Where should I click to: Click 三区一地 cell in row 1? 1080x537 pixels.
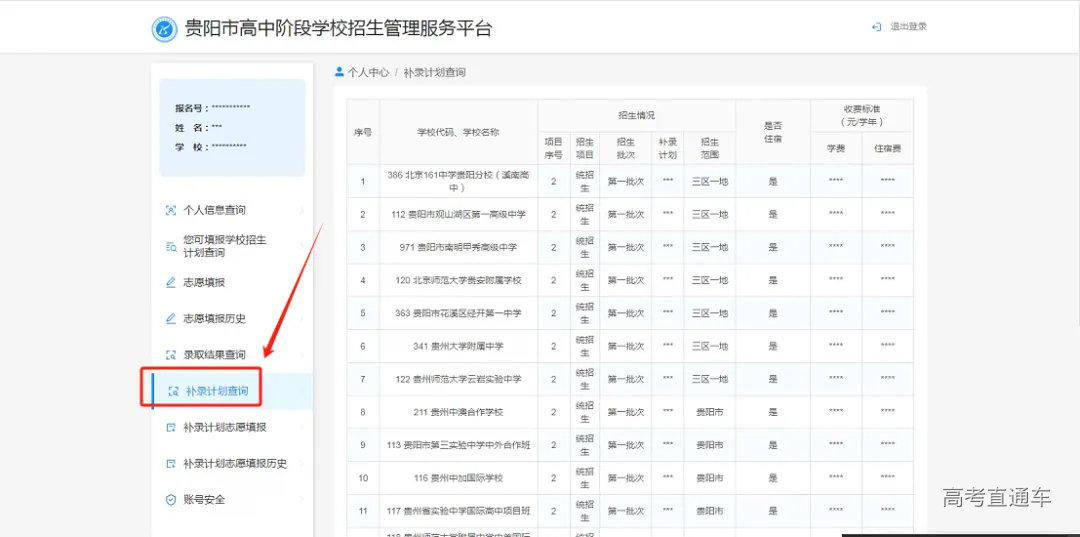click(x=709, y=182)
